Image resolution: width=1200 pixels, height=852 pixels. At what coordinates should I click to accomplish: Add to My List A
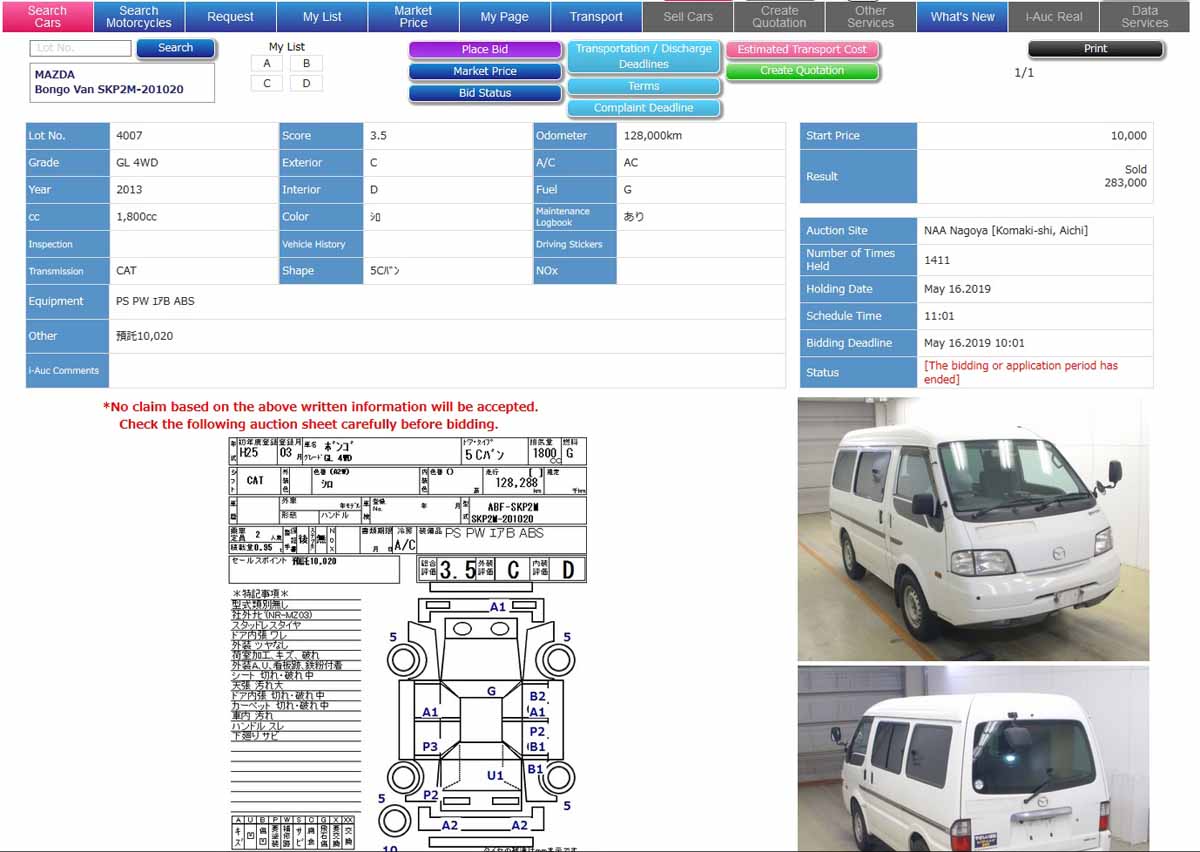[x=267, y=63]
